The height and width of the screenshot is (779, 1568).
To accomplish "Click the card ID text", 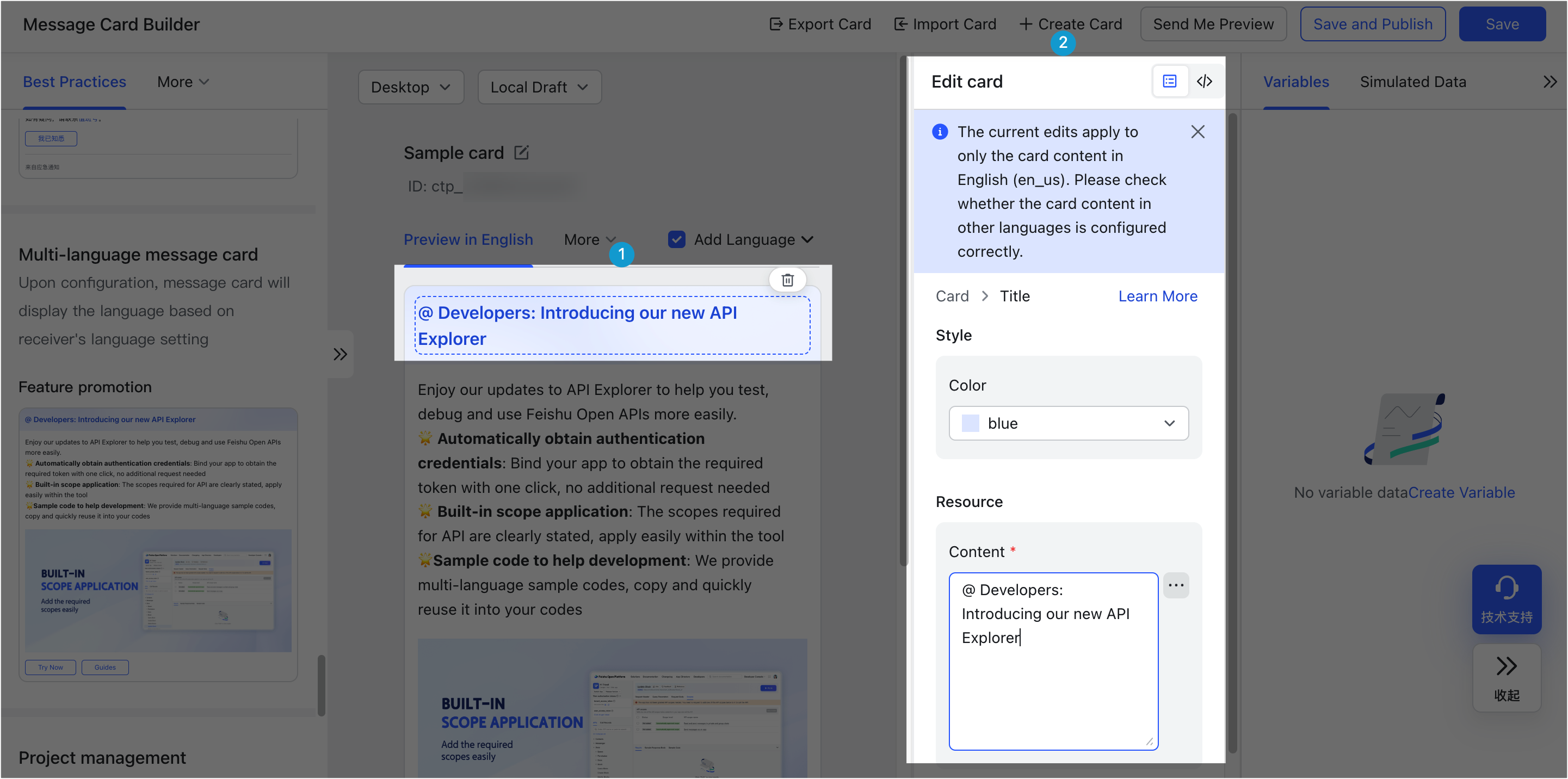I will coord(491,186).
